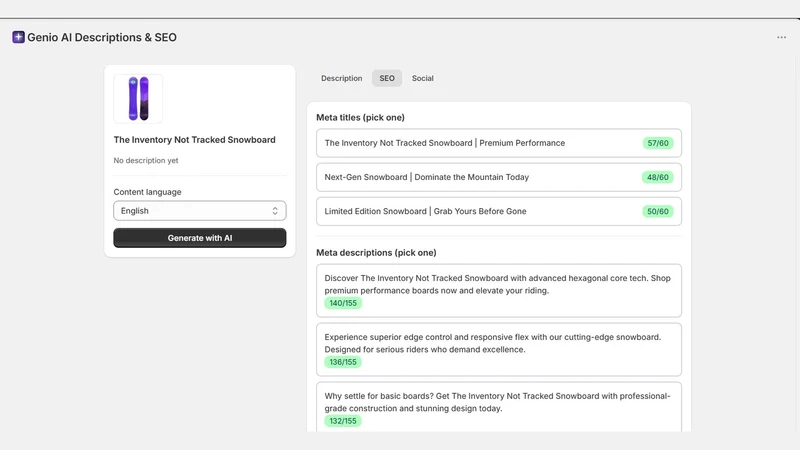Open the Content language English dropdown

tap(199, 211)
